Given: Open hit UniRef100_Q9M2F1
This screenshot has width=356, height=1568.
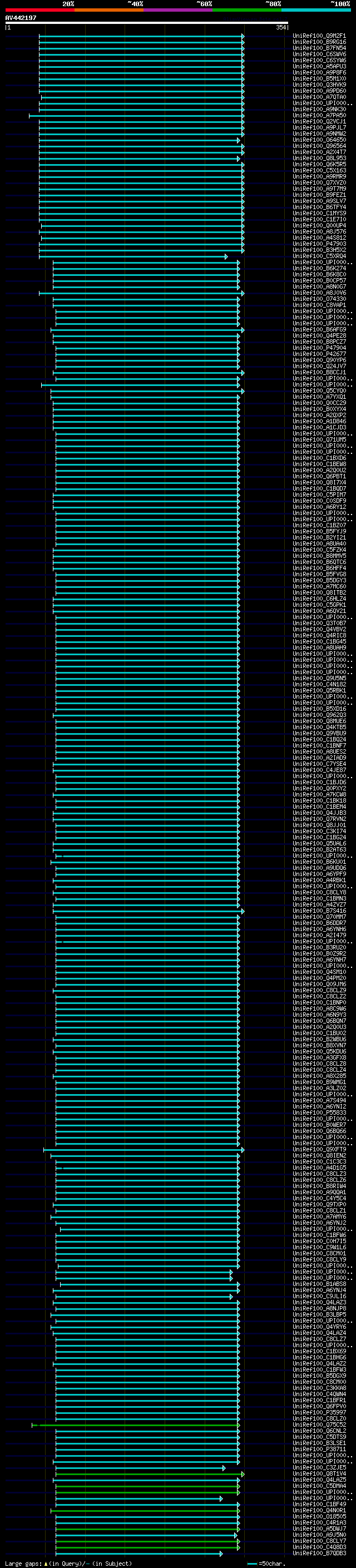Looking at the screenshot, I should [x=319, y=36].
